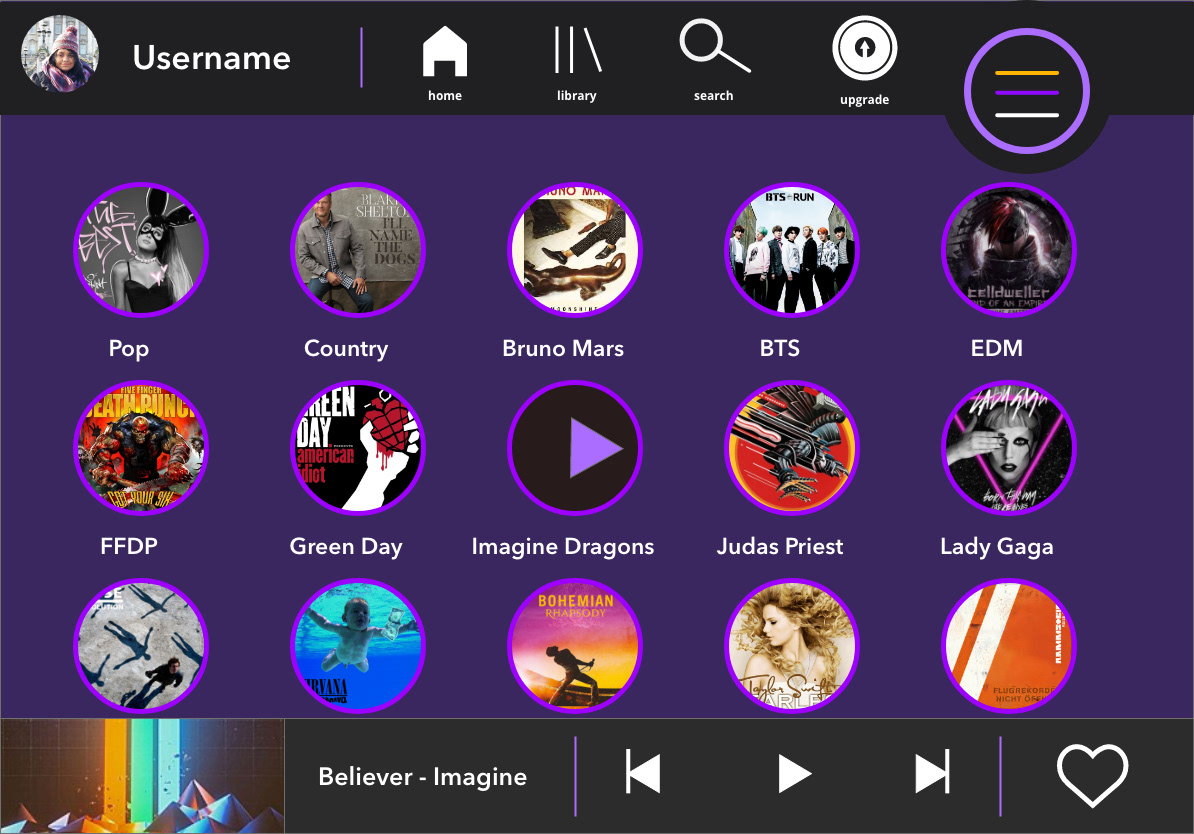Open the orange Rammstein album cover
The height and width of the screenshot is (834, 1194).
coord(1009,646)
